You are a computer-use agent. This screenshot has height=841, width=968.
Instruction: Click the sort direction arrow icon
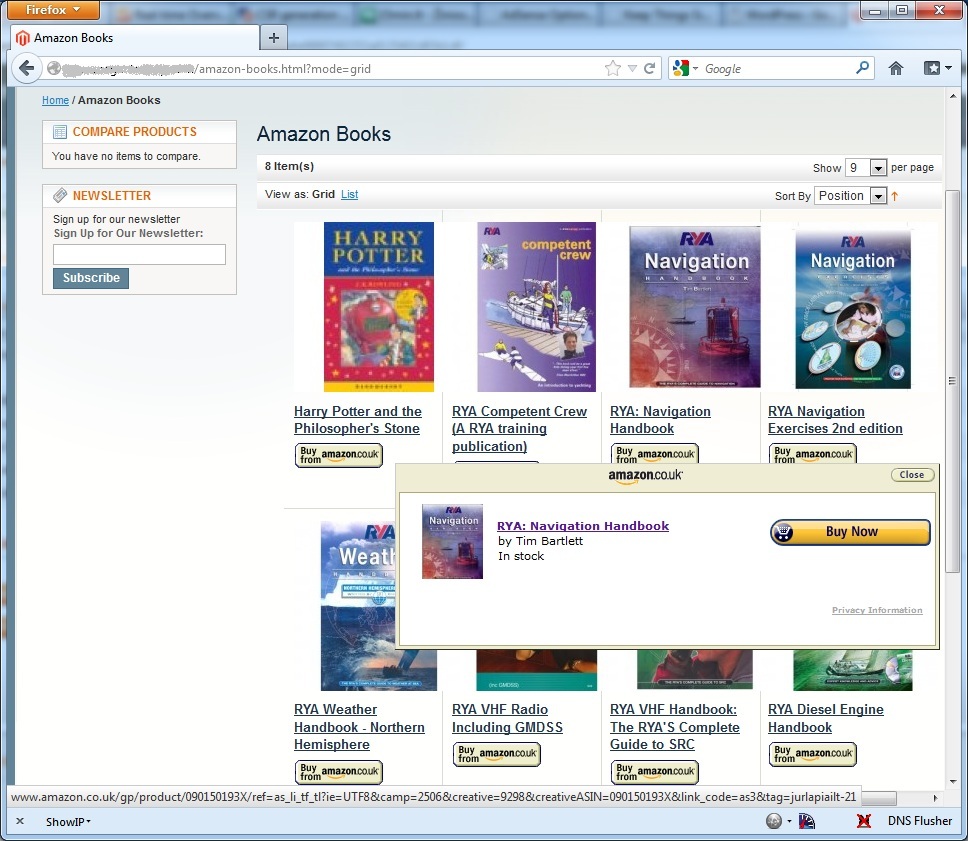(x=895, y=196)
